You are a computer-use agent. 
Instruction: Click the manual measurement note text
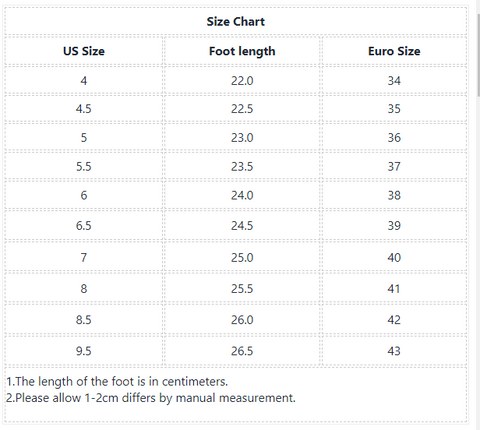tap(151, 398)
